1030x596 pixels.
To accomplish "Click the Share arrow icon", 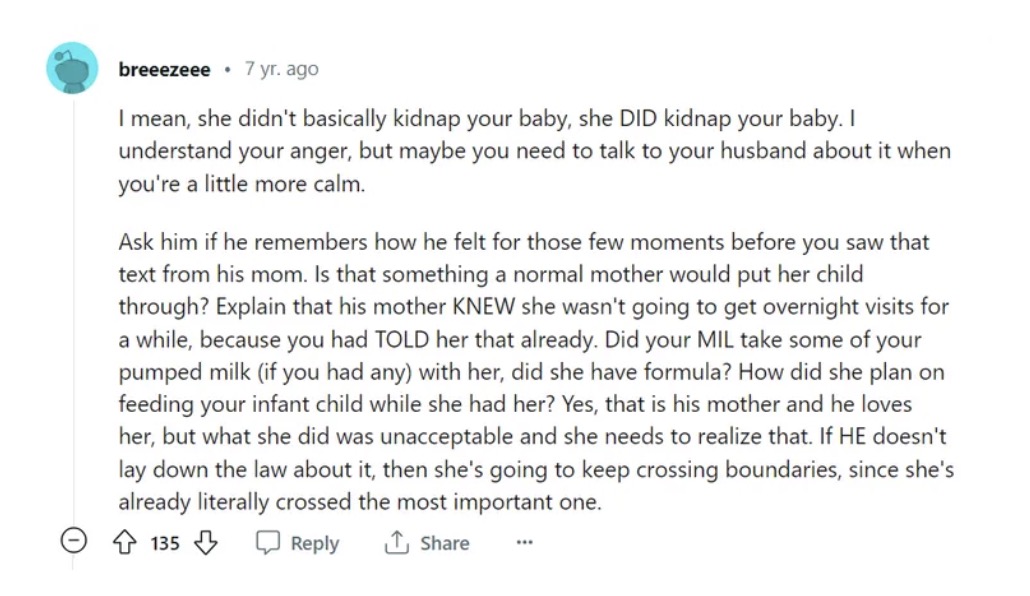I will click(396, 543).
